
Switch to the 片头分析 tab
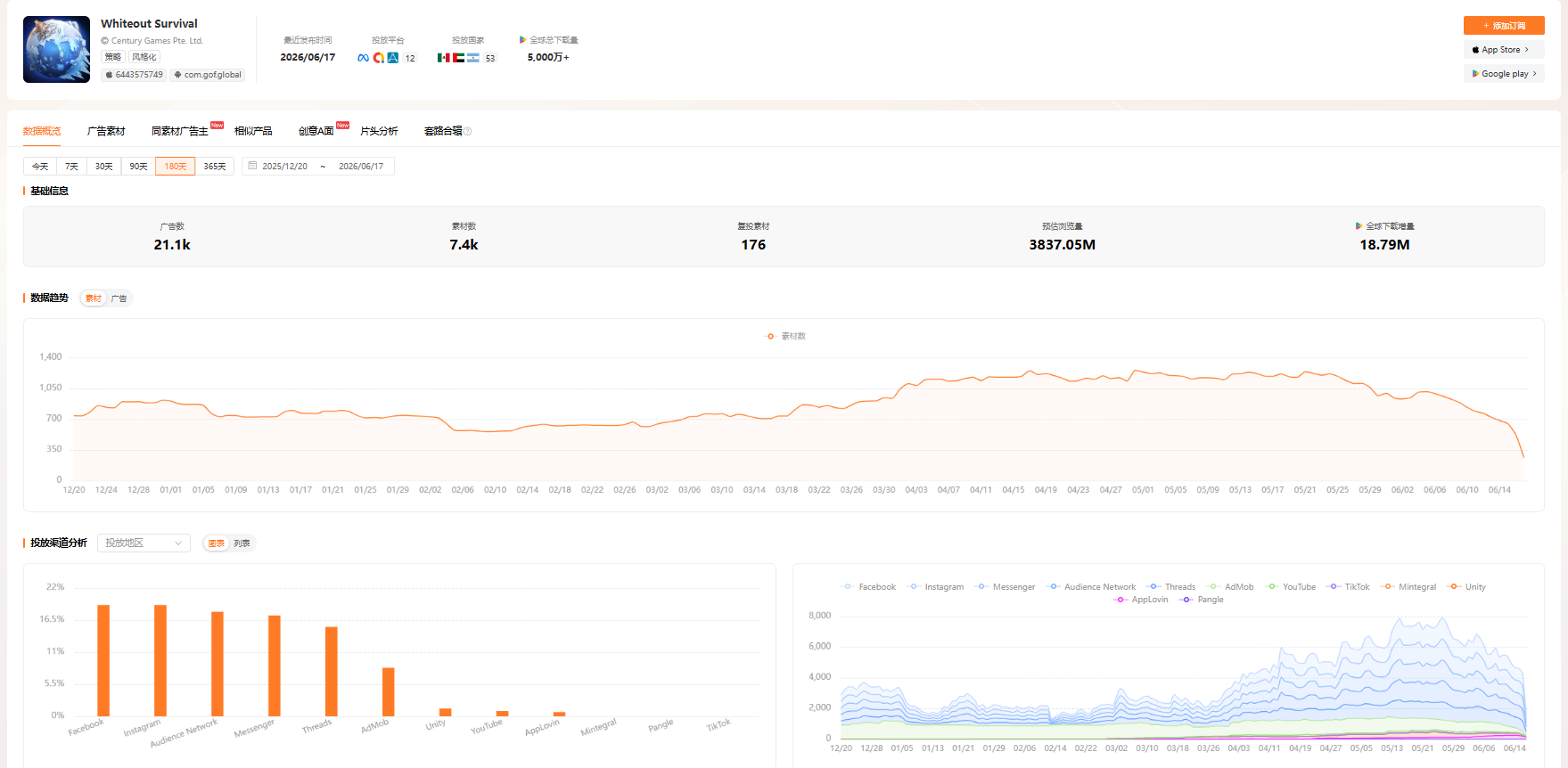coord(379,131)
